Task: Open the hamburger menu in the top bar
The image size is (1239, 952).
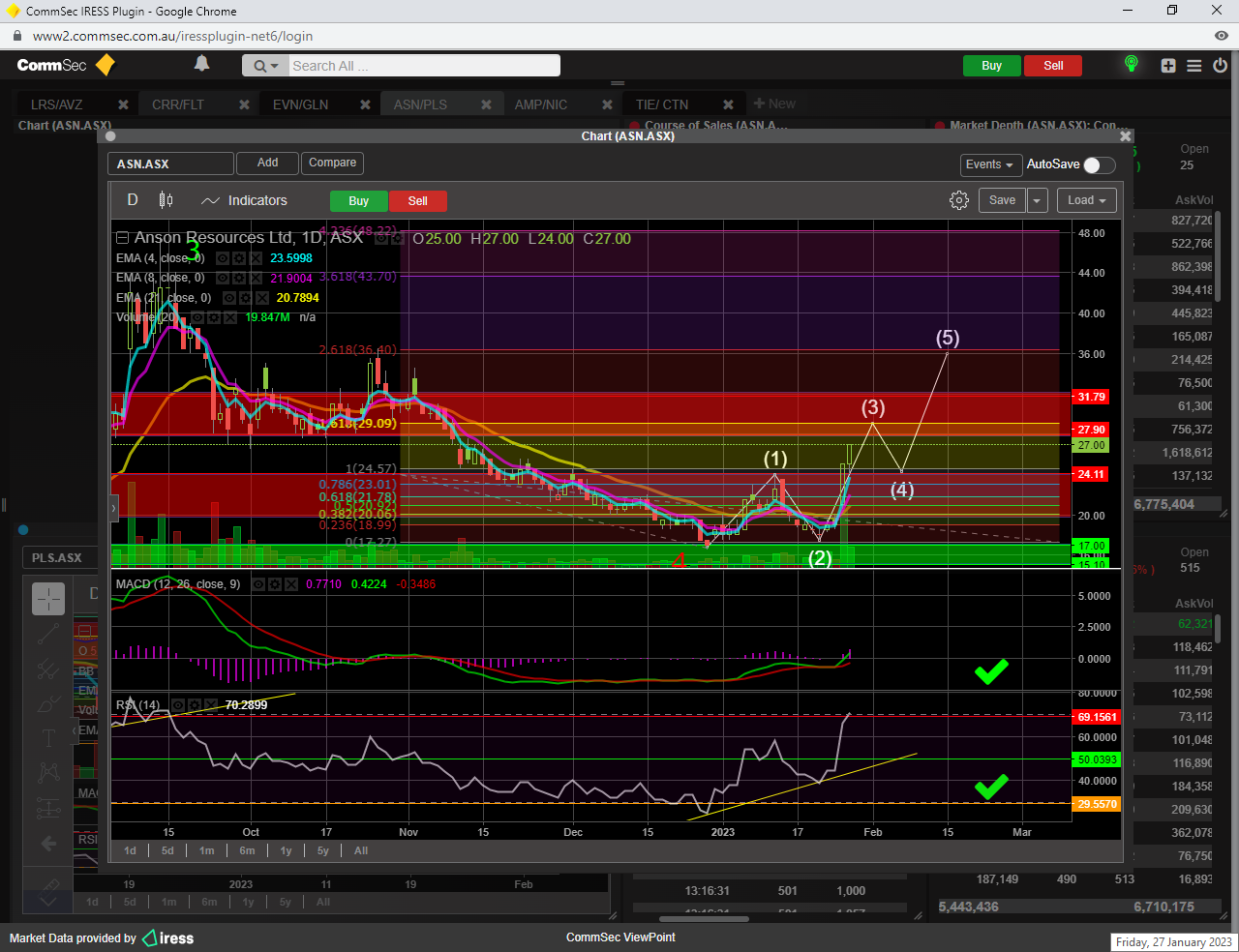Action: (x=1194, y=66)
